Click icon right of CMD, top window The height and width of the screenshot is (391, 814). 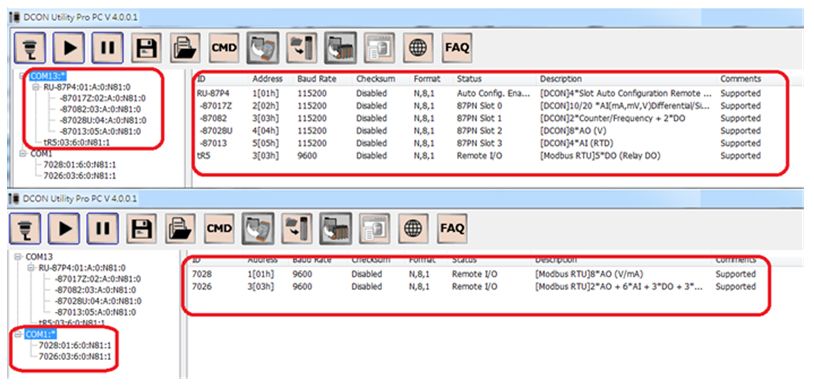coord(263,48)
